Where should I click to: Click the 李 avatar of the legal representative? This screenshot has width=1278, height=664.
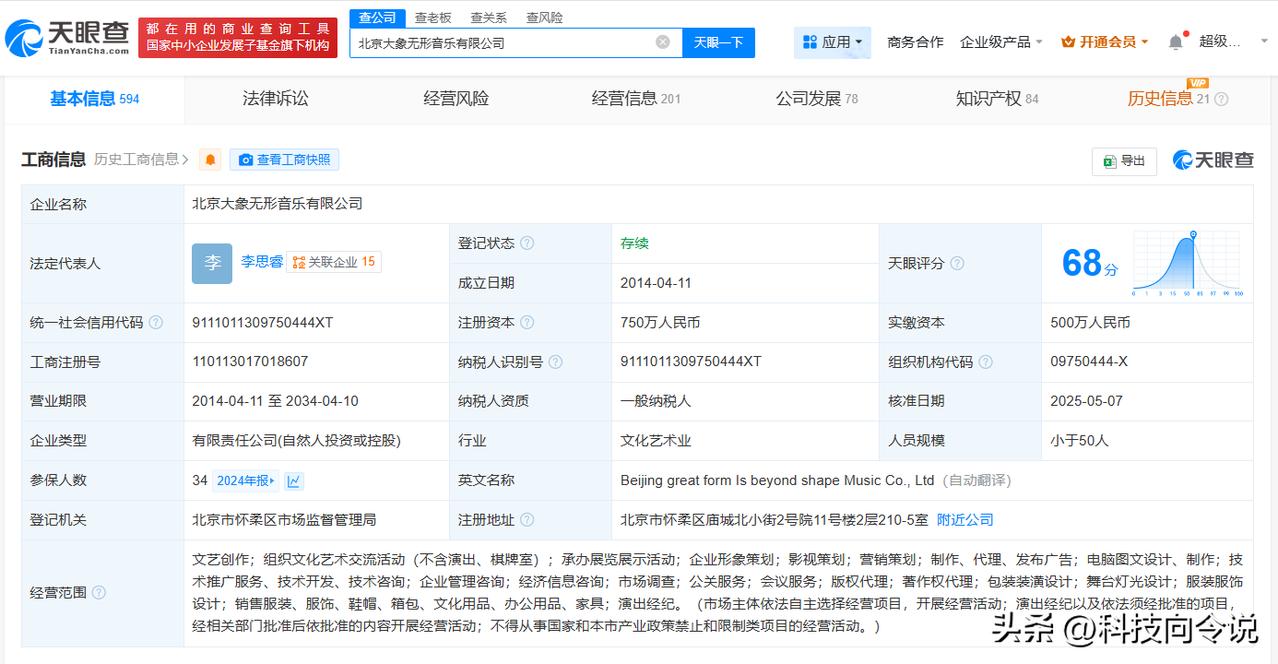[212, 263]
